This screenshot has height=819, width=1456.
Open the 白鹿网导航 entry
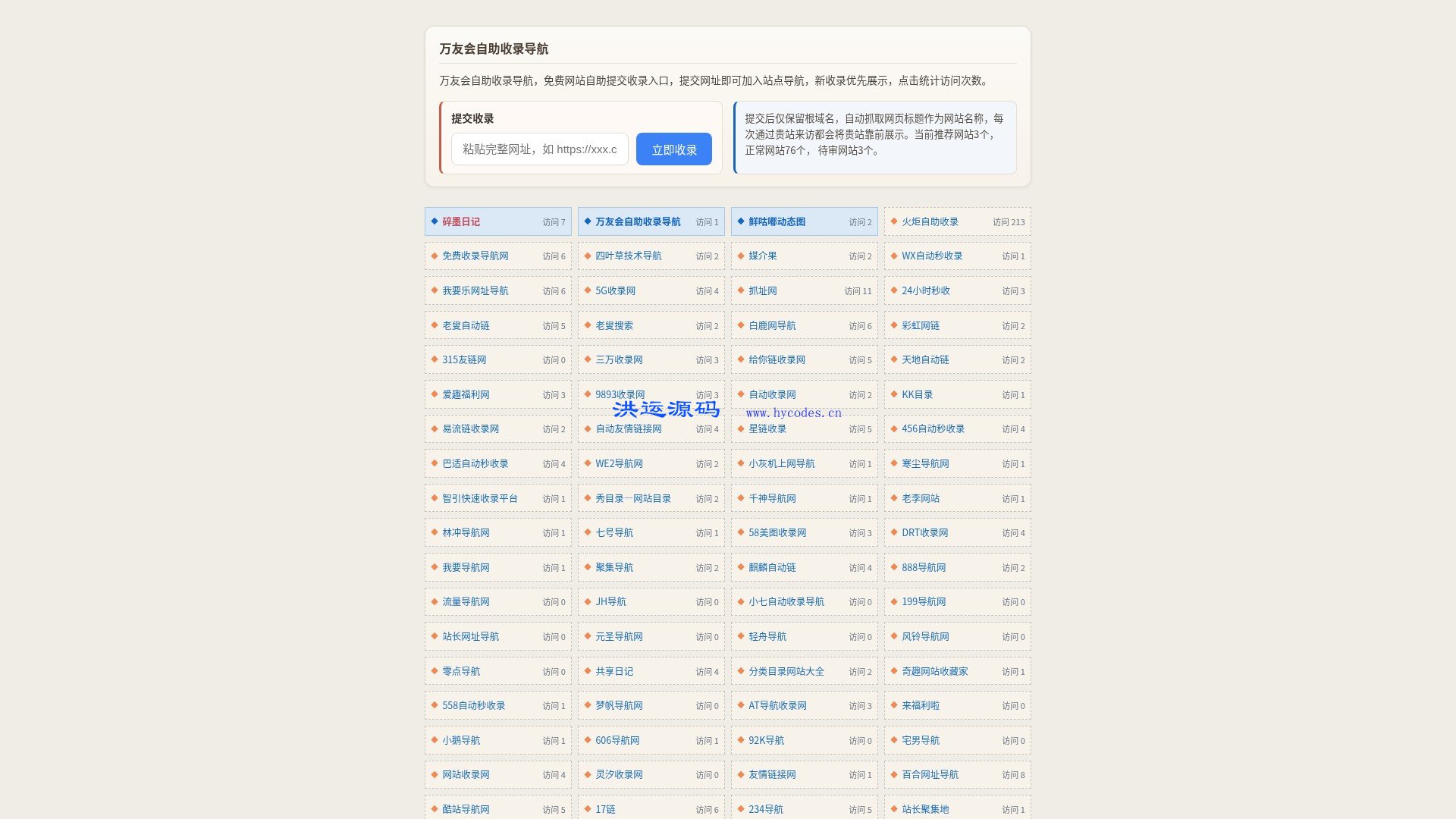[772, 325]
